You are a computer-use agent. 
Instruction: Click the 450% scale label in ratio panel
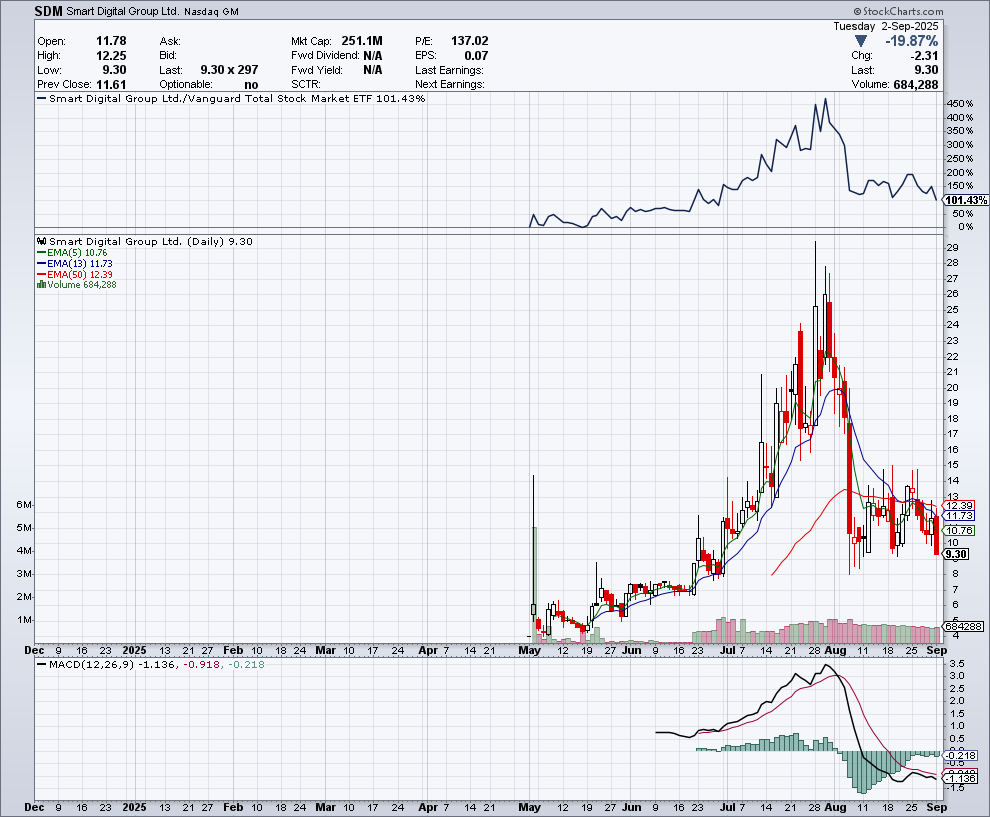960,104
